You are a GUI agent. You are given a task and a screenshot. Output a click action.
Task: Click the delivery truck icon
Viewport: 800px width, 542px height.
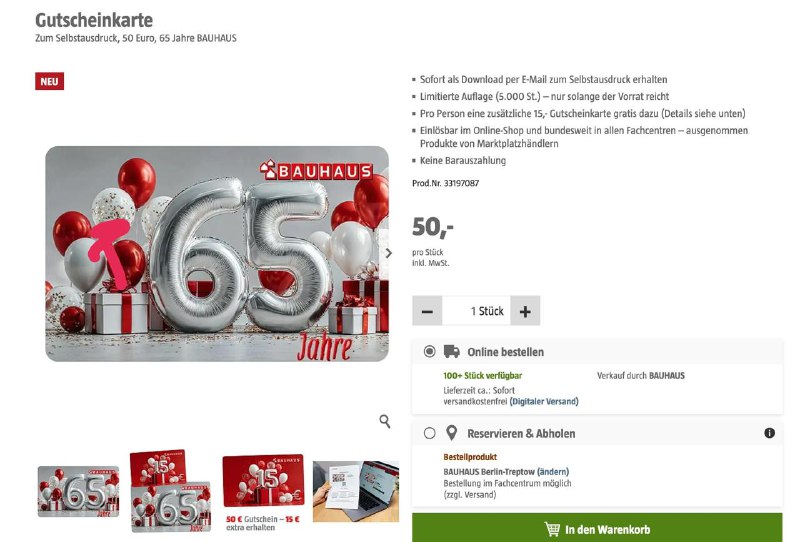452,352
